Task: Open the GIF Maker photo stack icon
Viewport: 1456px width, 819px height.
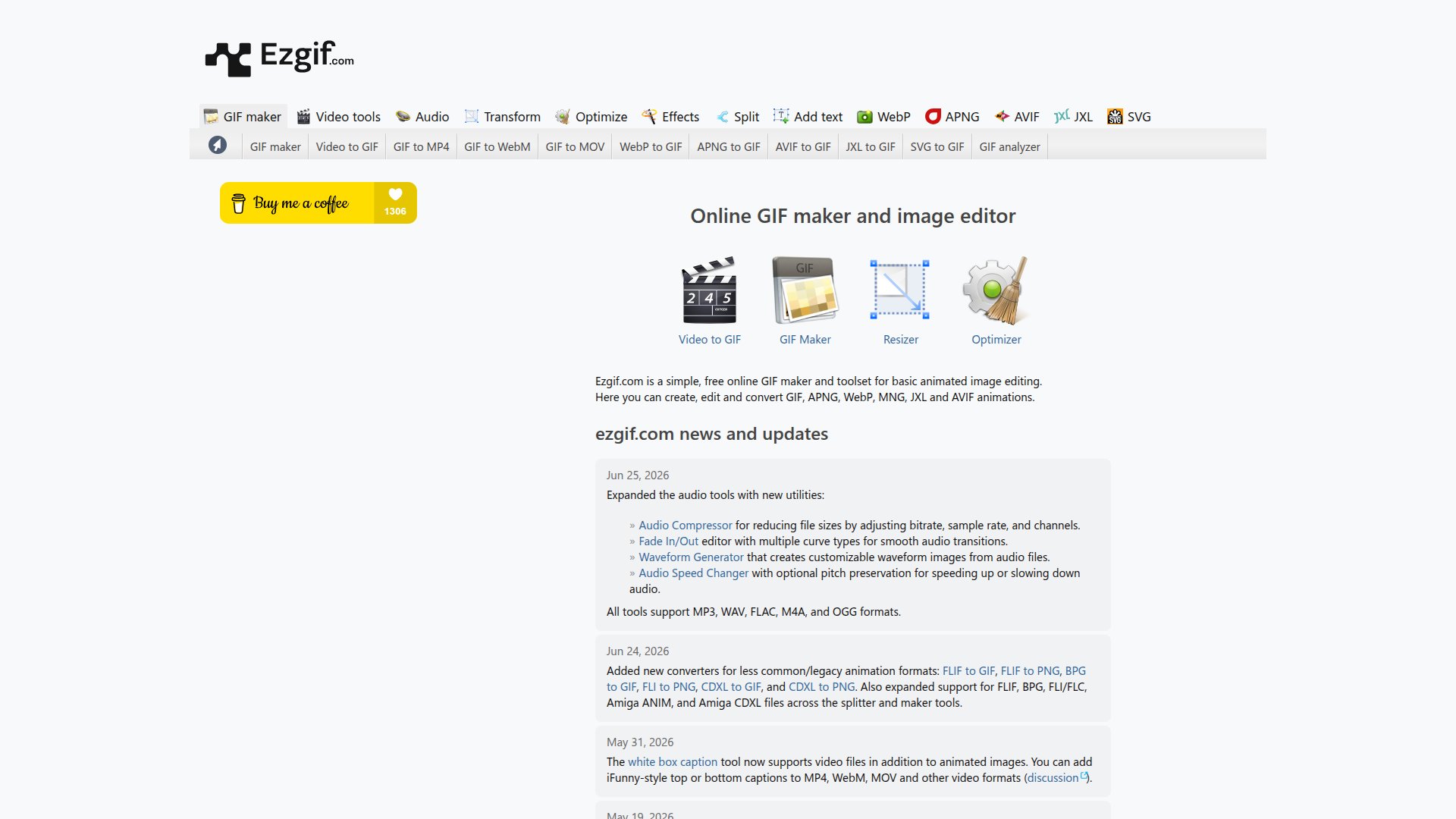Action: click(805, 290)
